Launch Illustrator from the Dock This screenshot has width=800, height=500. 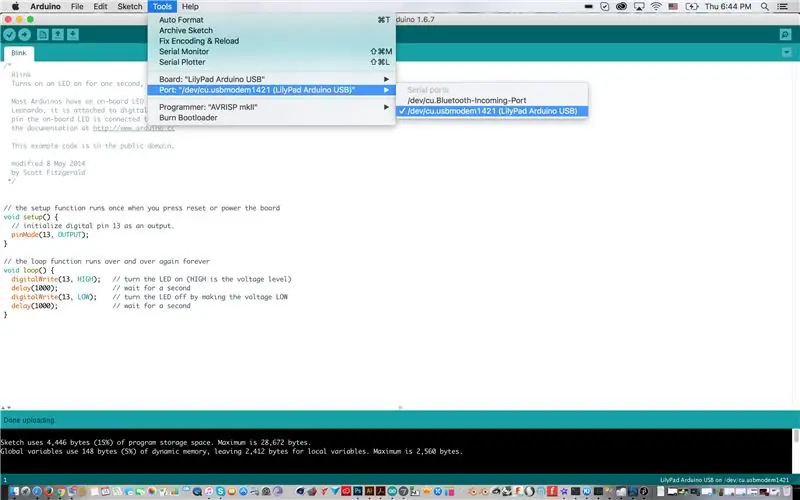click(369, 491)
